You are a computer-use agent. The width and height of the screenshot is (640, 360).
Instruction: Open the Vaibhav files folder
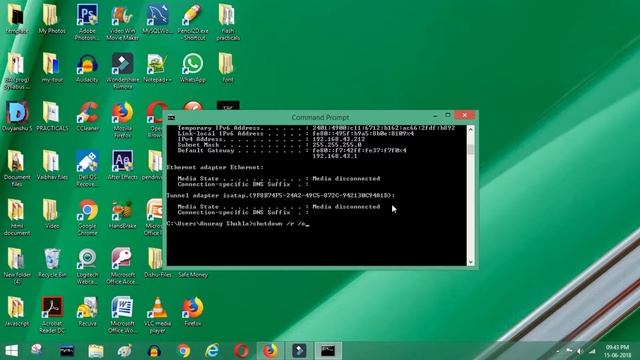coord(52,165)
